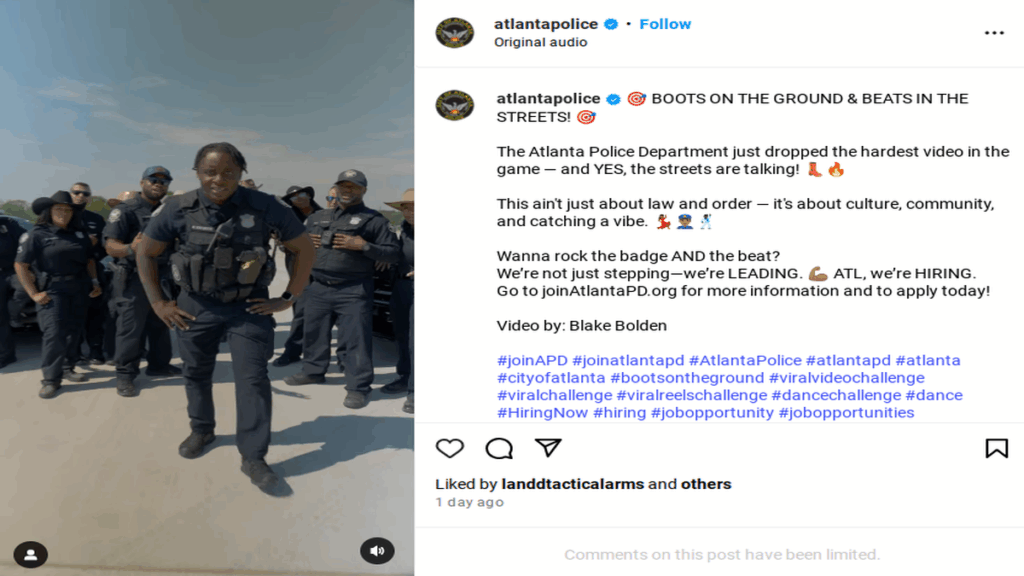Click the video to pause playback
Viewport: 1024px width, 576px height.
point(207,288)
